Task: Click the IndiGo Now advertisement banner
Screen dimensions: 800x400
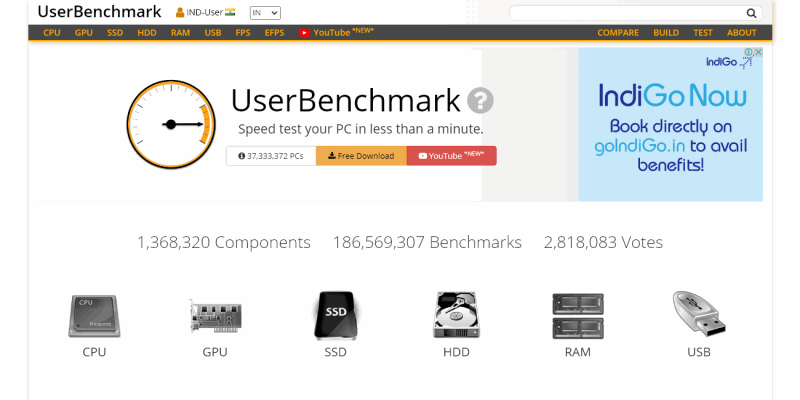Action: (670, 124)
